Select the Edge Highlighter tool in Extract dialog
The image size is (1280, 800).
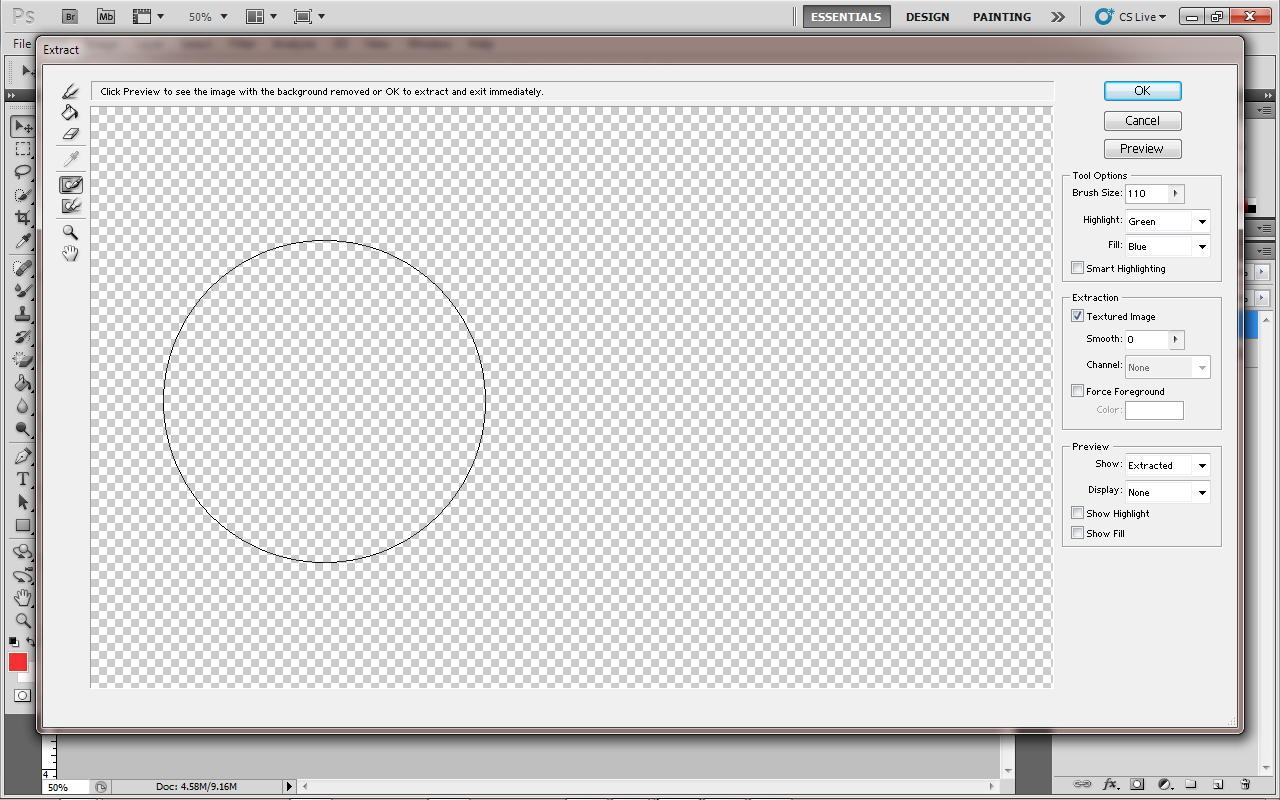click(x=70, y=92)
